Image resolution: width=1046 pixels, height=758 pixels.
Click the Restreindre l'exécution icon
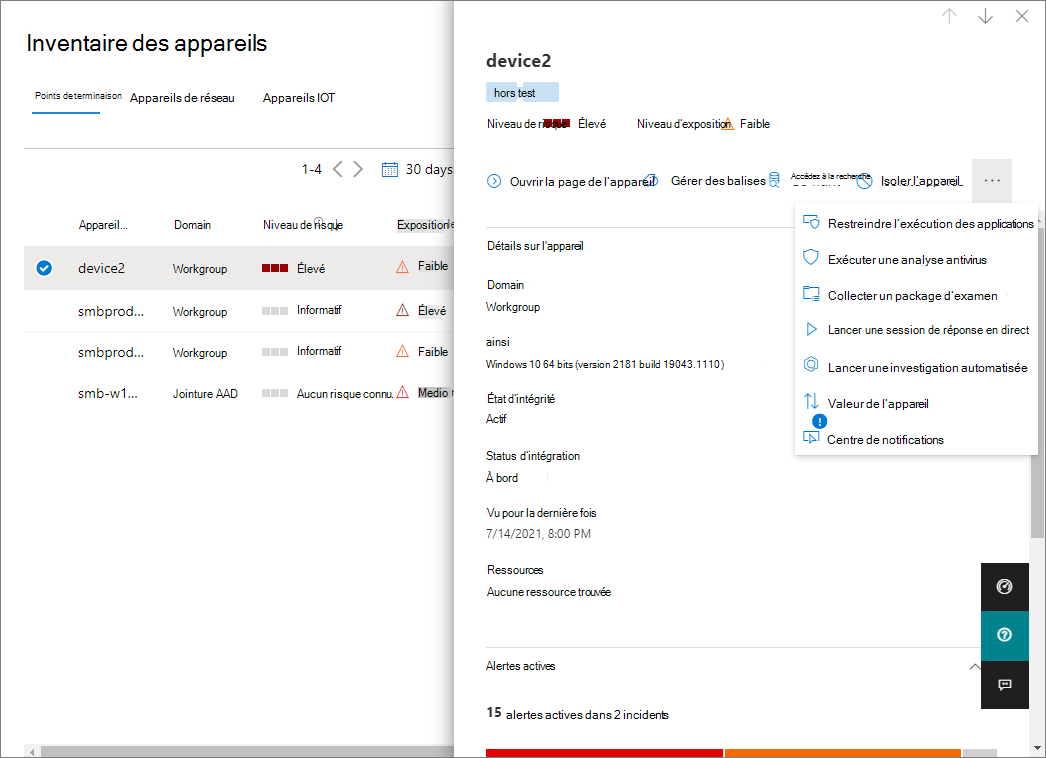pos(811,223)
